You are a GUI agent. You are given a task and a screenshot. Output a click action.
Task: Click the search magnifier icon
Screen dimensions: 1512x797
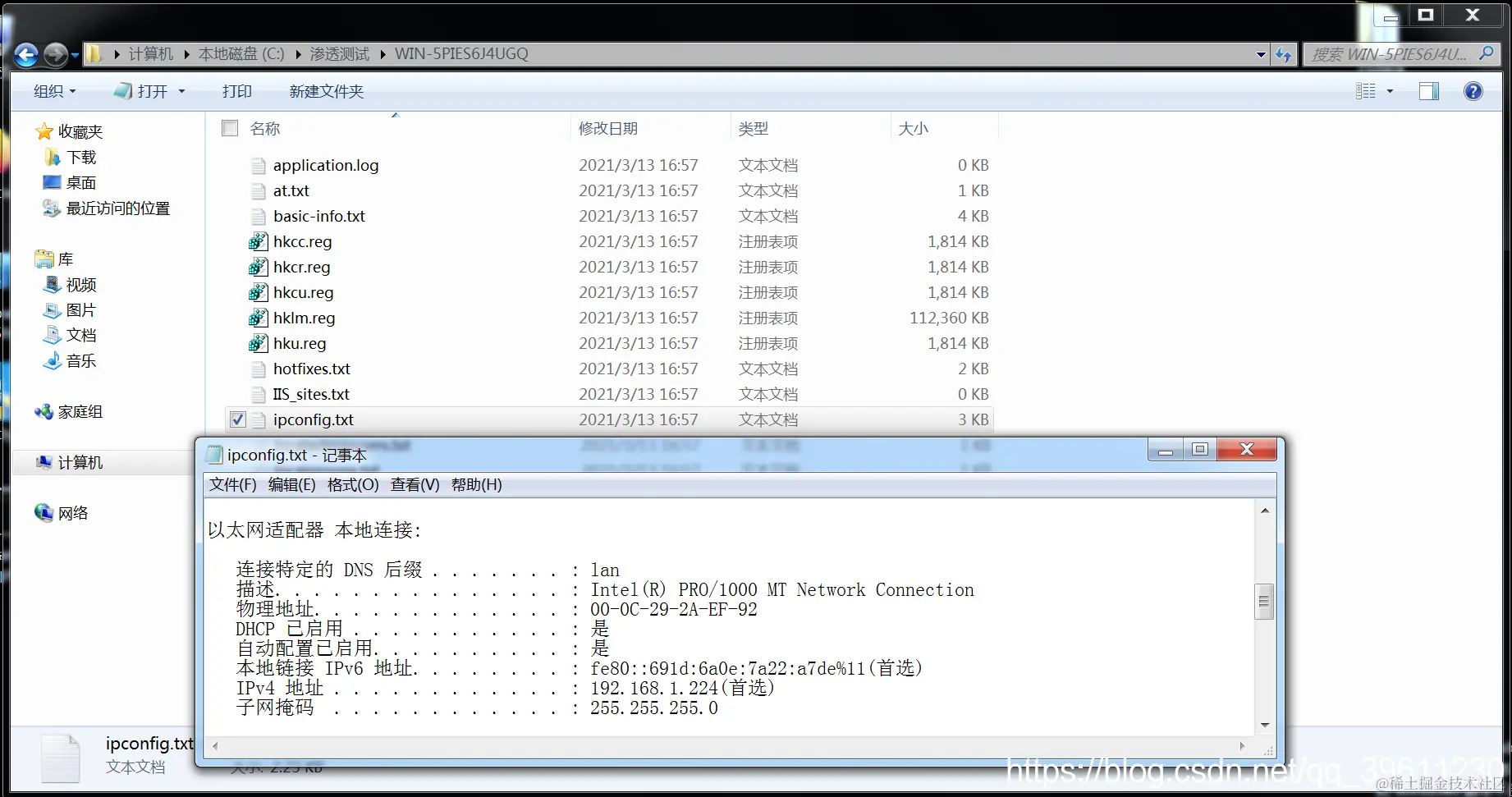pos(1486,54)
